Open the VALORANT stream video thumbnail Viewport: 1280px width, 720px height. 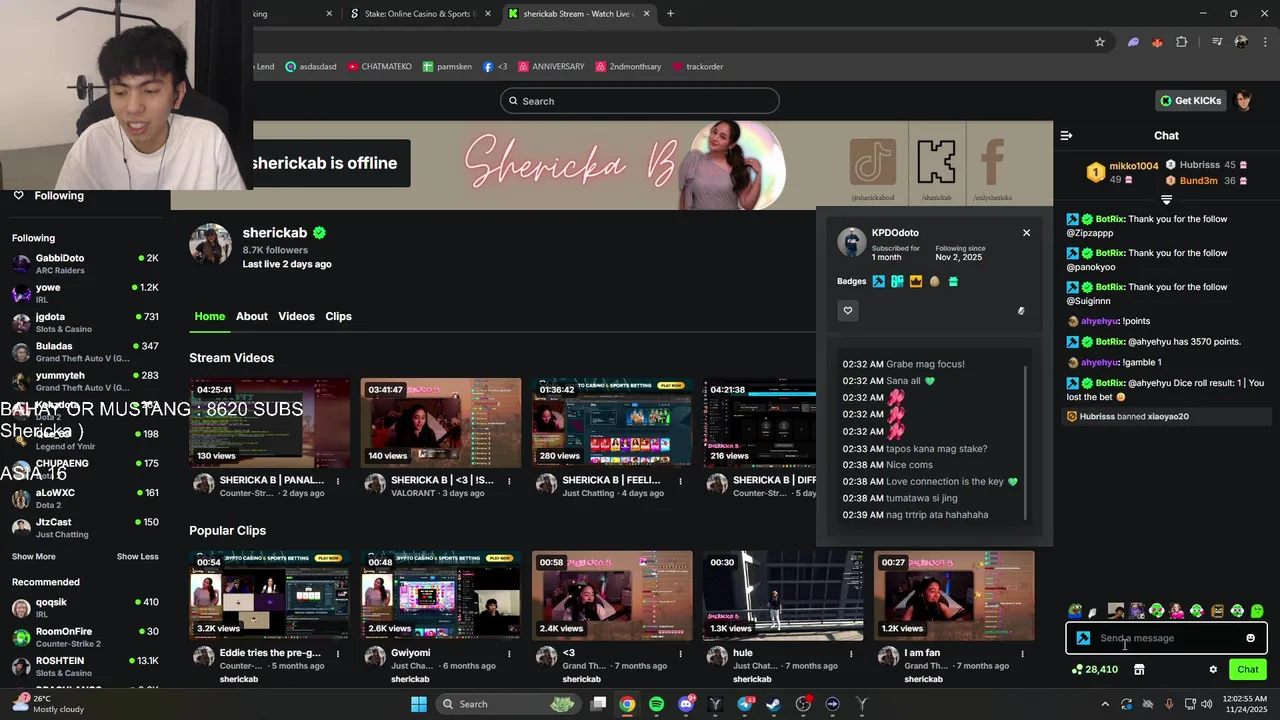pos(441,423)
